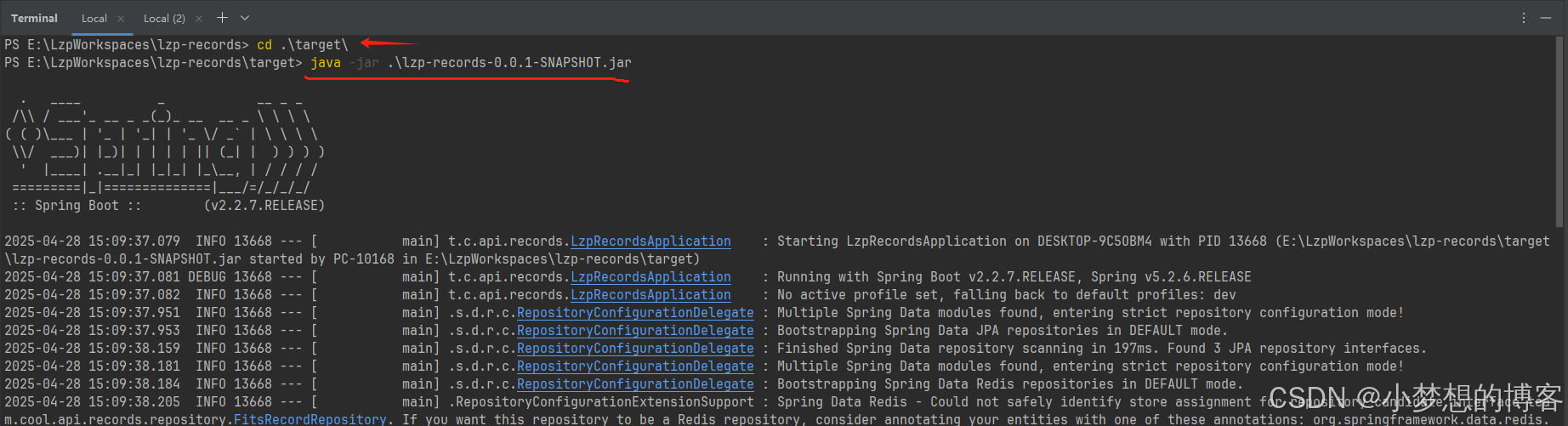Open RepositoryConfigurationDelegate link at 15:09:38.181

tap(635, 366)
